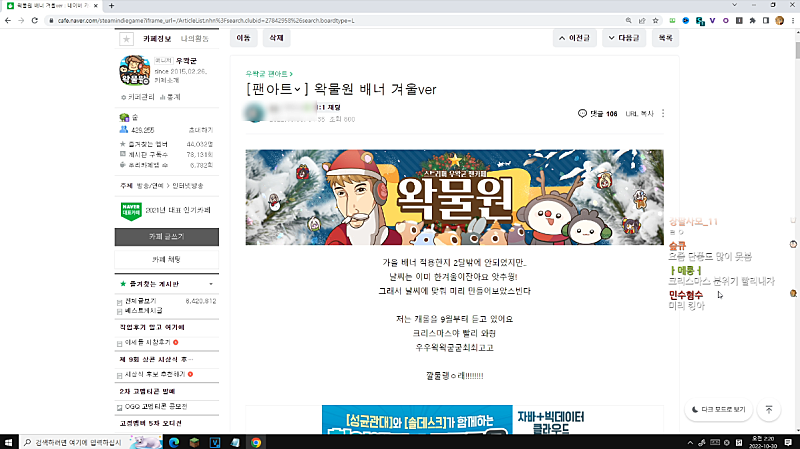Image resolution: width=800 pixels, height=449 pixels.
Task: Open the post's three-dot more options
Action: tap(663, 113)
